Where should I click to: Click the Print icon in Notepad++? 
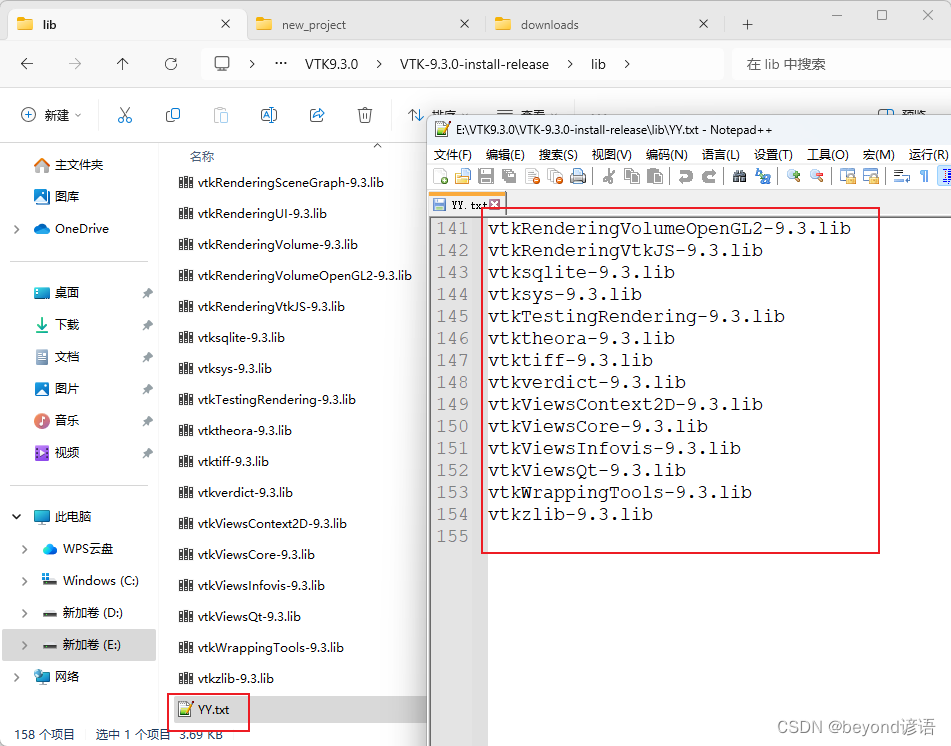pyautogui.click(x=576, y=175)
